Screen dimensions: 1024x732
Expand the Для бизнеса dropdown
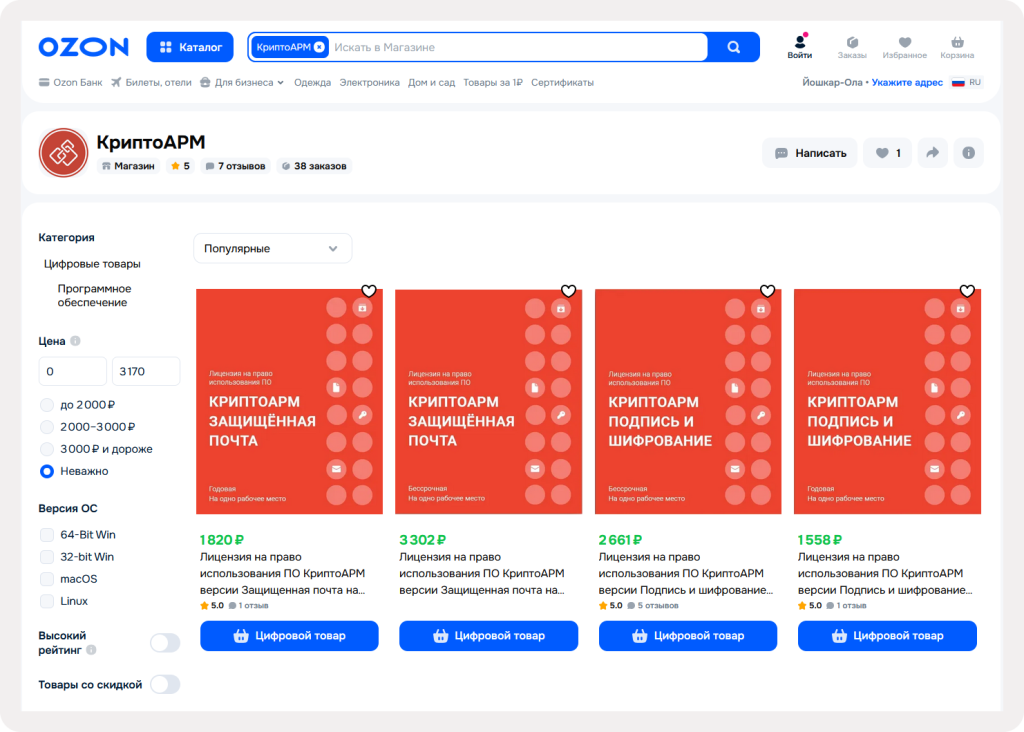(242, 82)
